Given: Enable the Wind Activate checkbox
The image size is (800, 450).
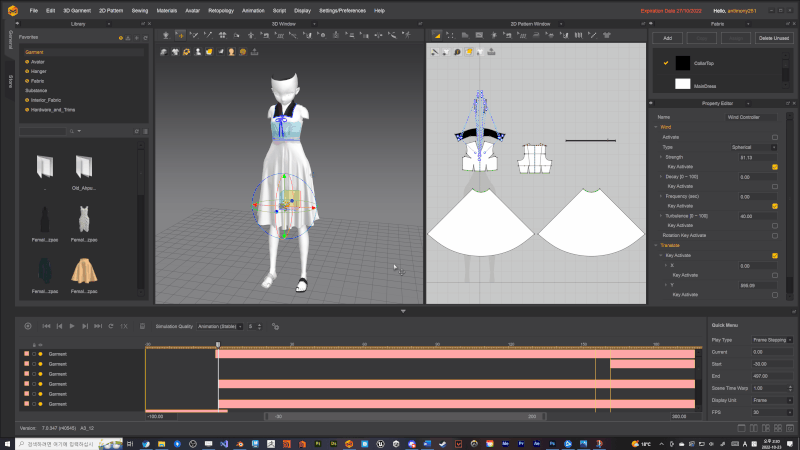Looking at the screenshot, I should click(x=774, y=137).
